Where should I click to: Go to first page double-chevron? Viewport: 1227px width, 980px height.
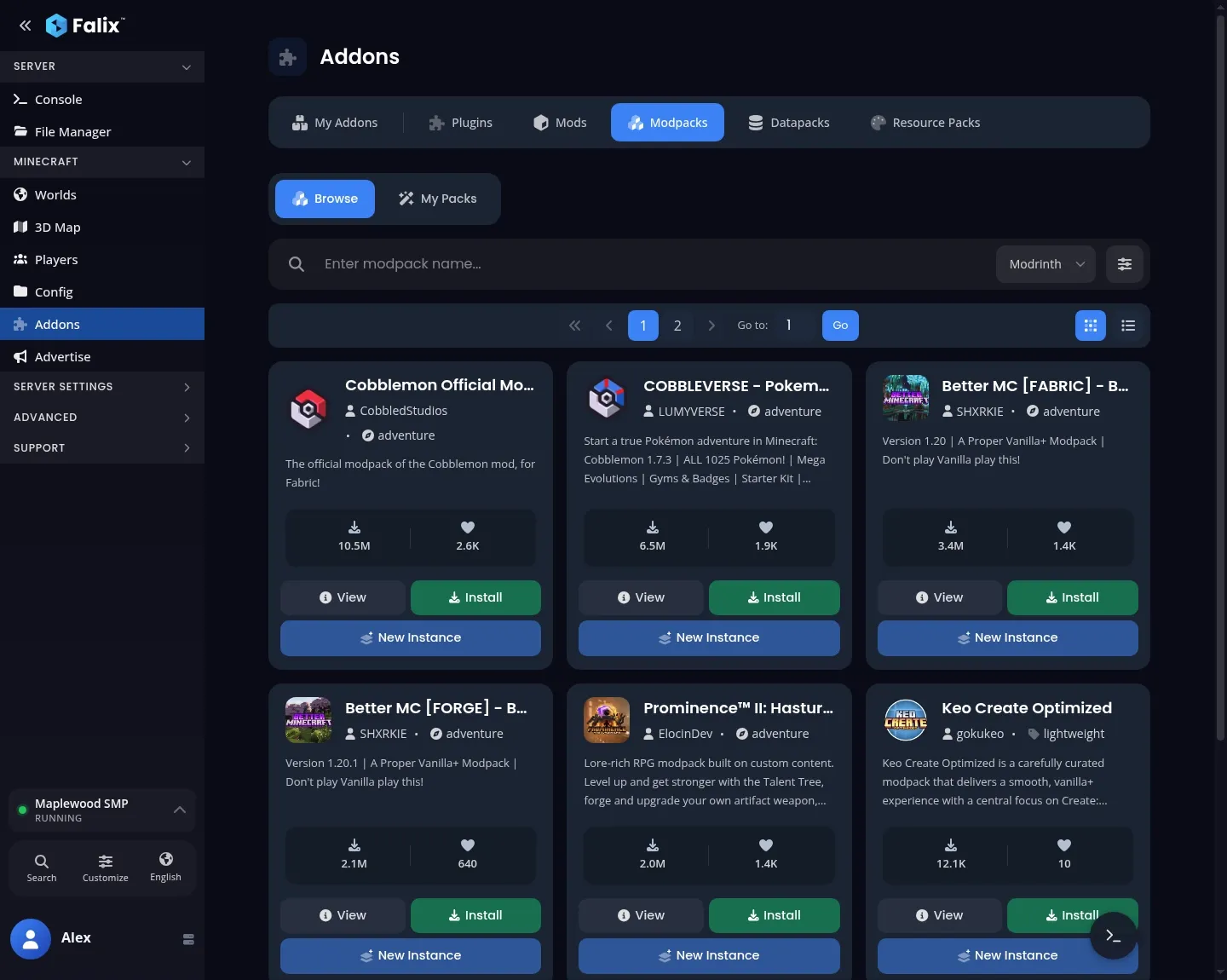pos(575,326)
